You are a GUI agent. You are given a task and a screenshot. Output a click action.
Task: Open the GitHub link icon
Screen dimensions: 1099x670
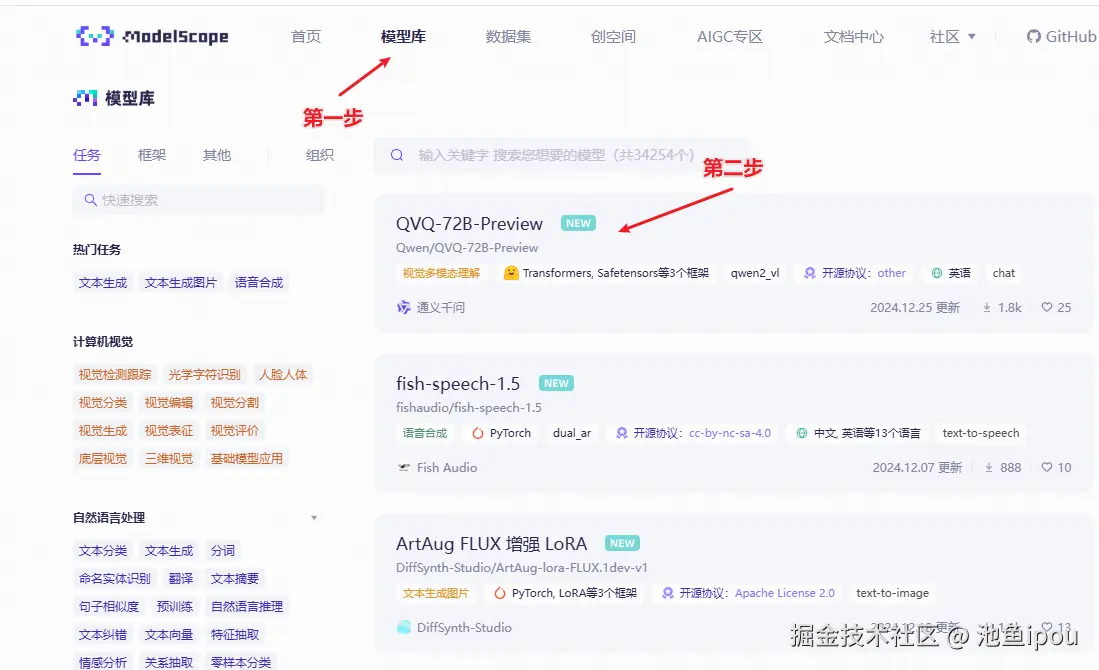click(1034, 36)
